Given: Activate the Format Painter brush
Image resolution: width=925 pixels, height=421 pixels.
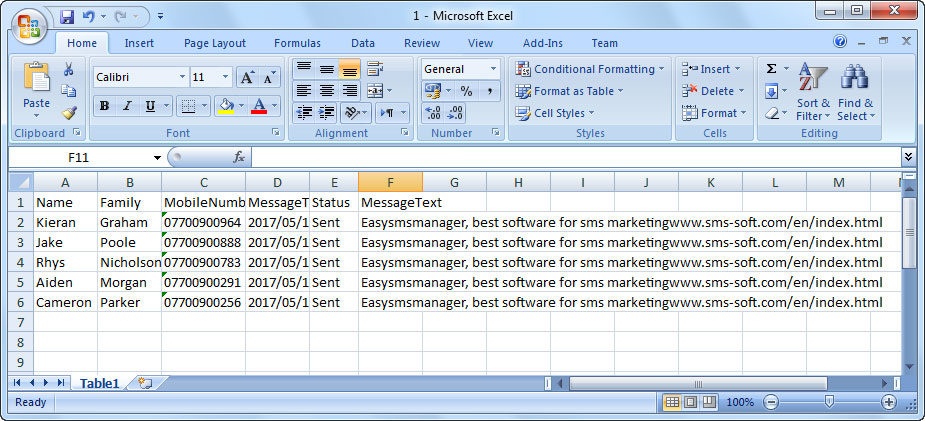Looking at the screenshot, I should tap(69, 111).
